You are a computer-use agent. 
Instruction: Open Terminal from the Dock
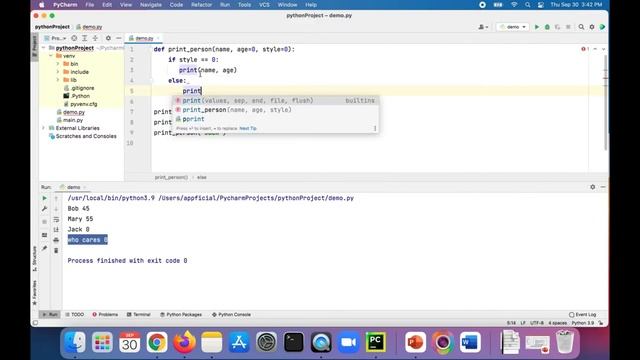point(293,342)
